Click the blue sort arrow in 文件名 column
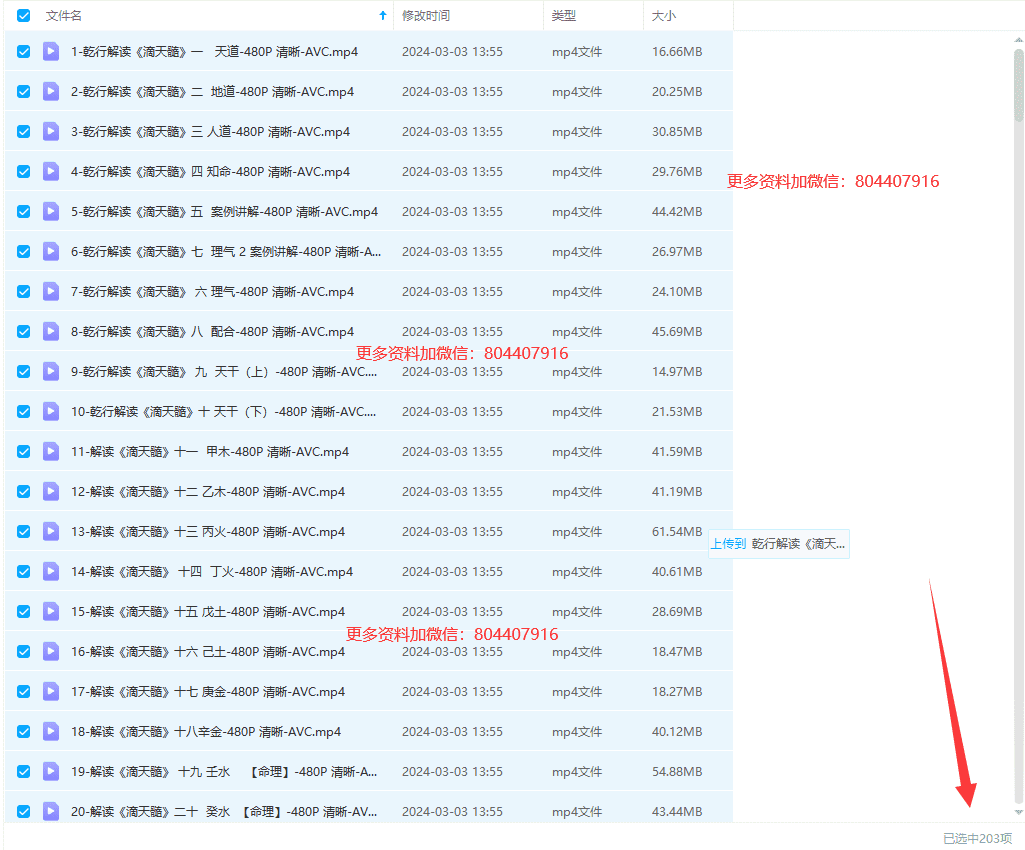Screen dimensions: 1025x850 [383, 16]
